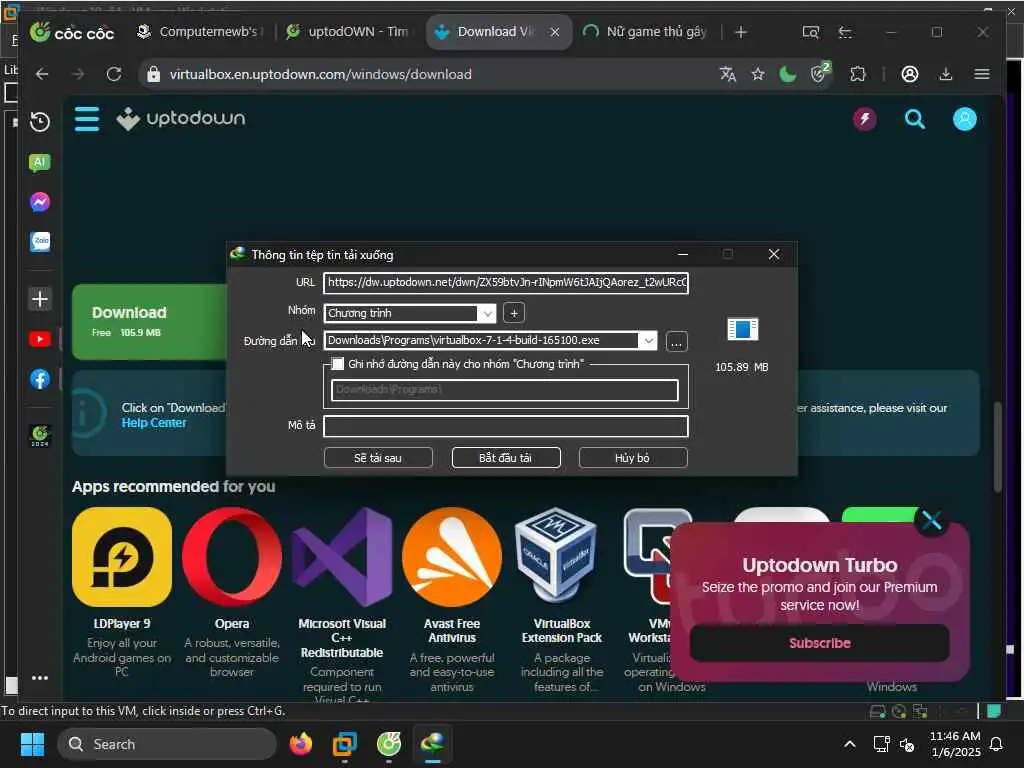Open the sidebar three-dots more options
This screenshot has width=1024, height=768.
point(40,678)
